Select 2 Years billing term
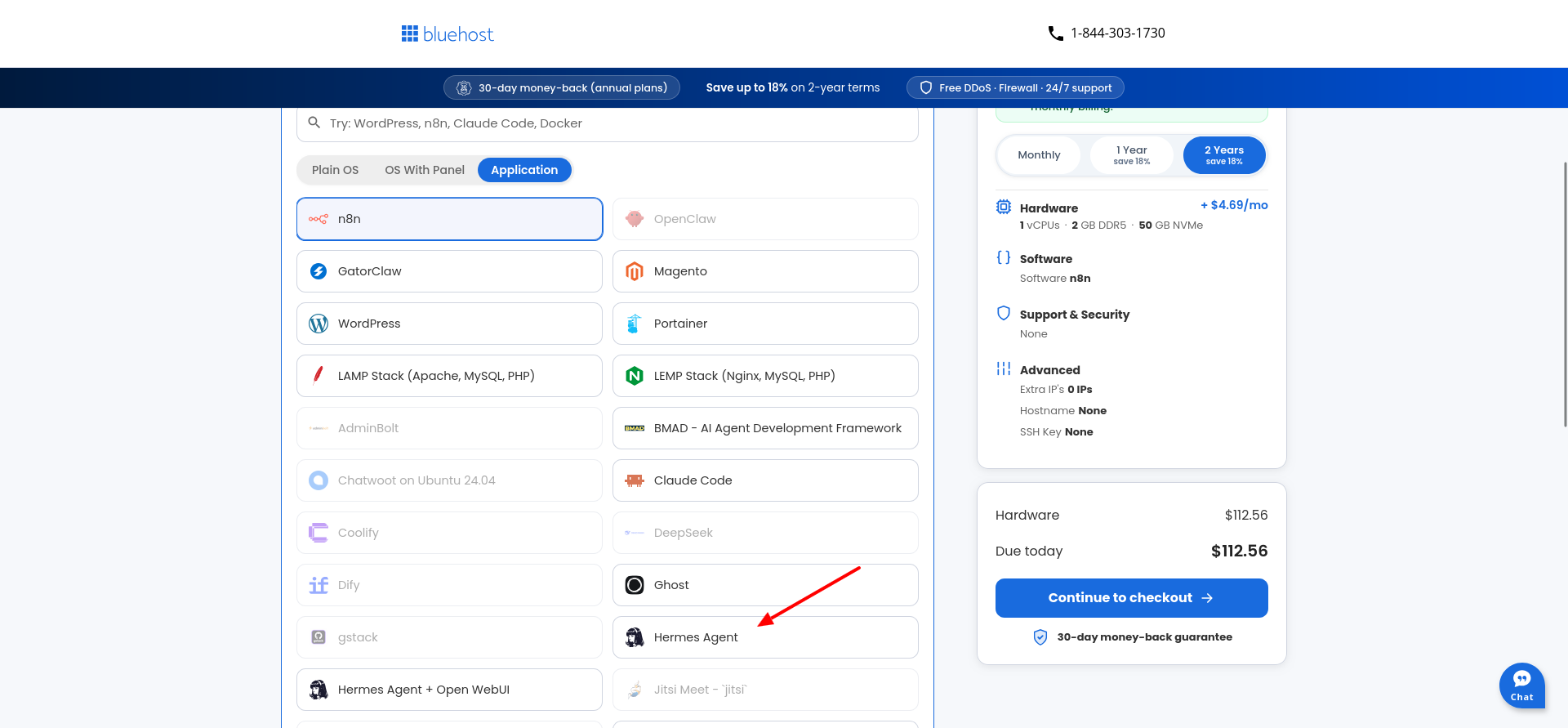Screen dimensions: 1568x728 coord(1224,155)
